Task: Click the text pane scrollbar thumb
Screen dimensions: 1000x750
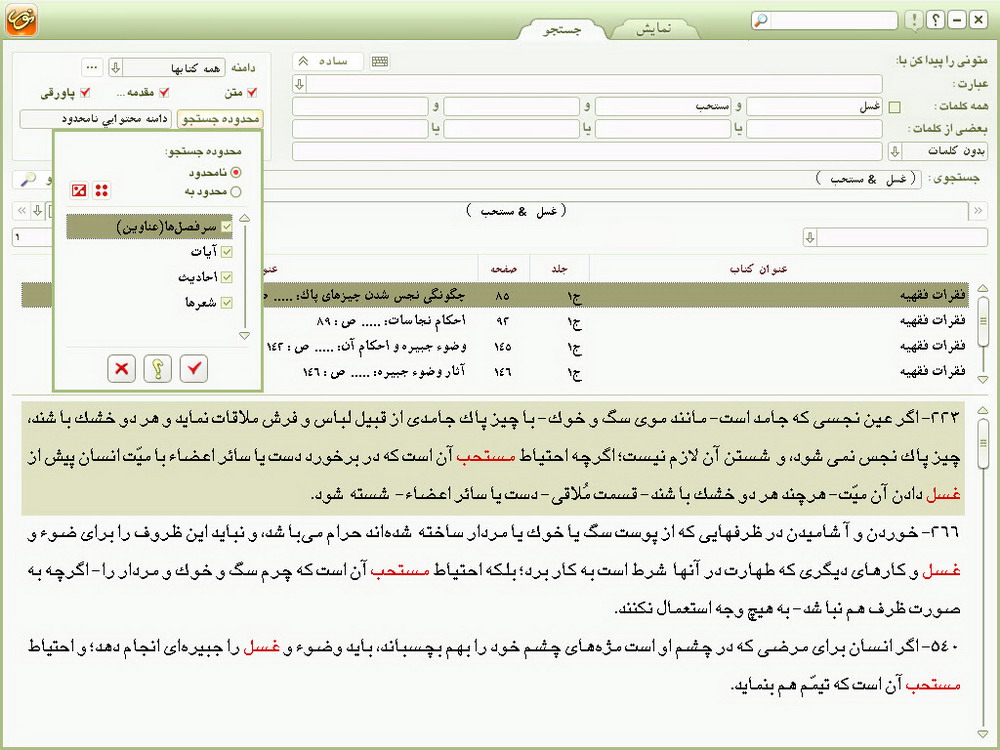Action: click(x=983, y=443)
